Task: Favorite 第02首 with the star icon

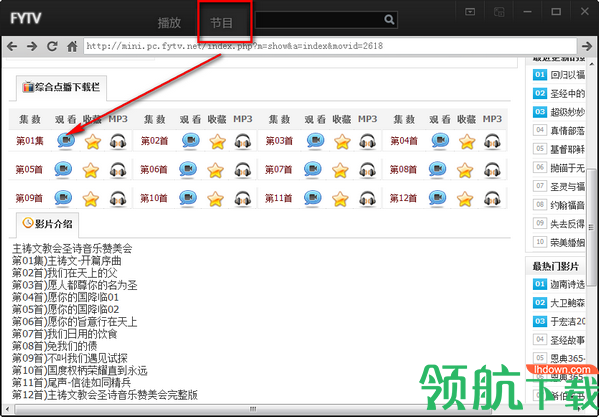Action: pos(217,141)
